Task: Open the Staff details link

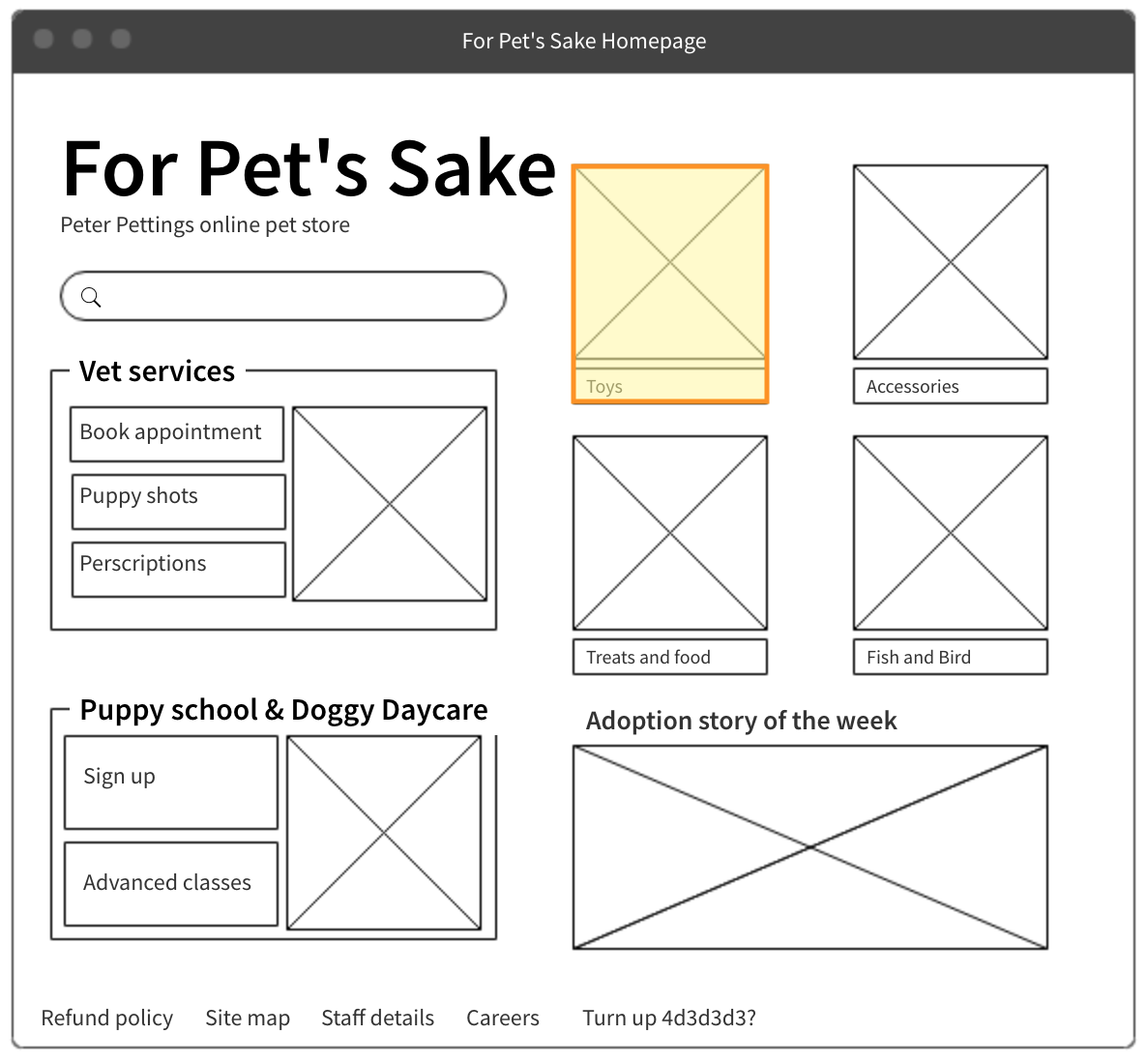Action: [378, 1018]
